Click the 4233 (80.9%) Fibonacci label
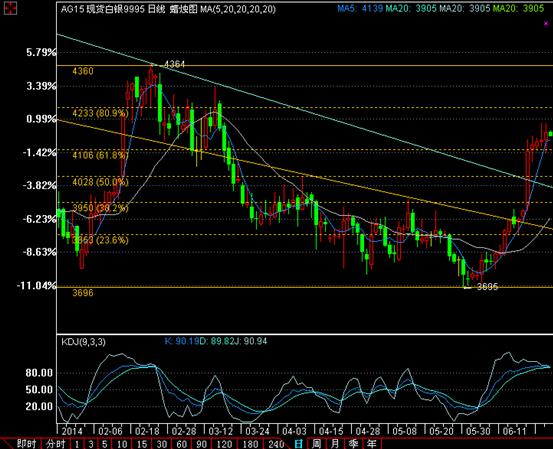Screen dimensions: 553x449 click(x=100, y=113)
